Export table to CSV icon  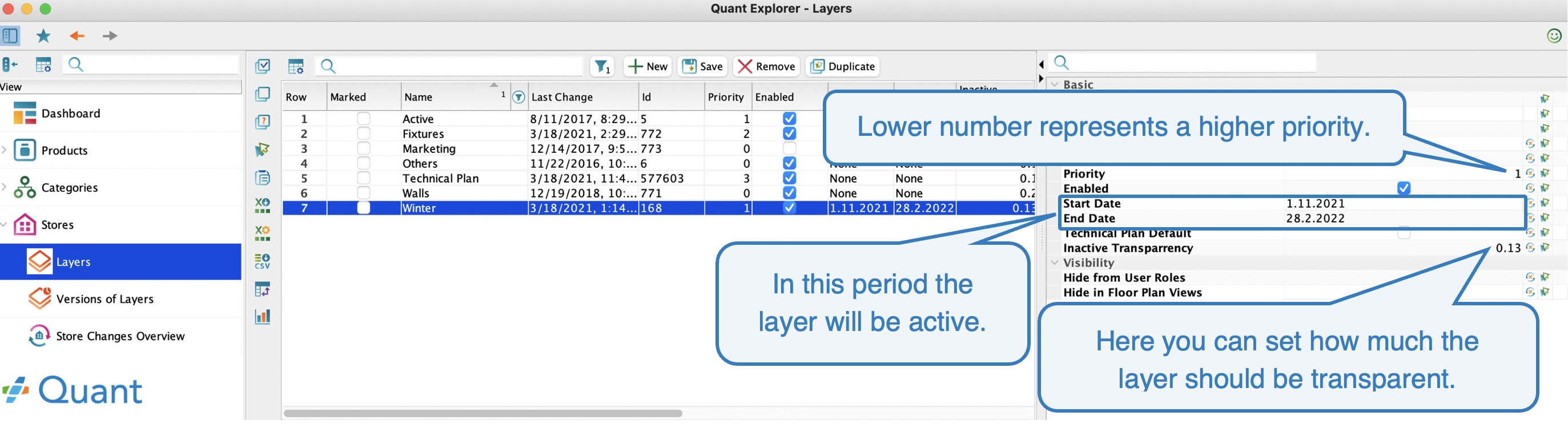tap(262, 261)
